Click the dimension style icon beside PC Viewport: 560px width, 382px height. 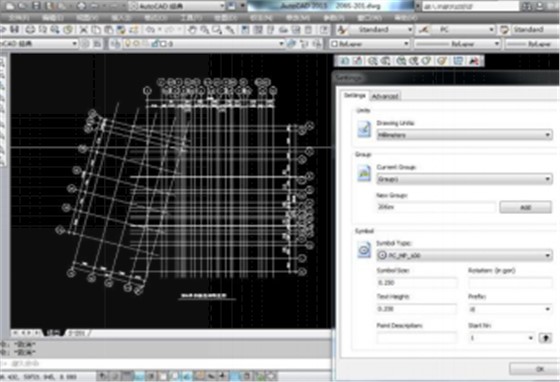click(x=424, y=30)
